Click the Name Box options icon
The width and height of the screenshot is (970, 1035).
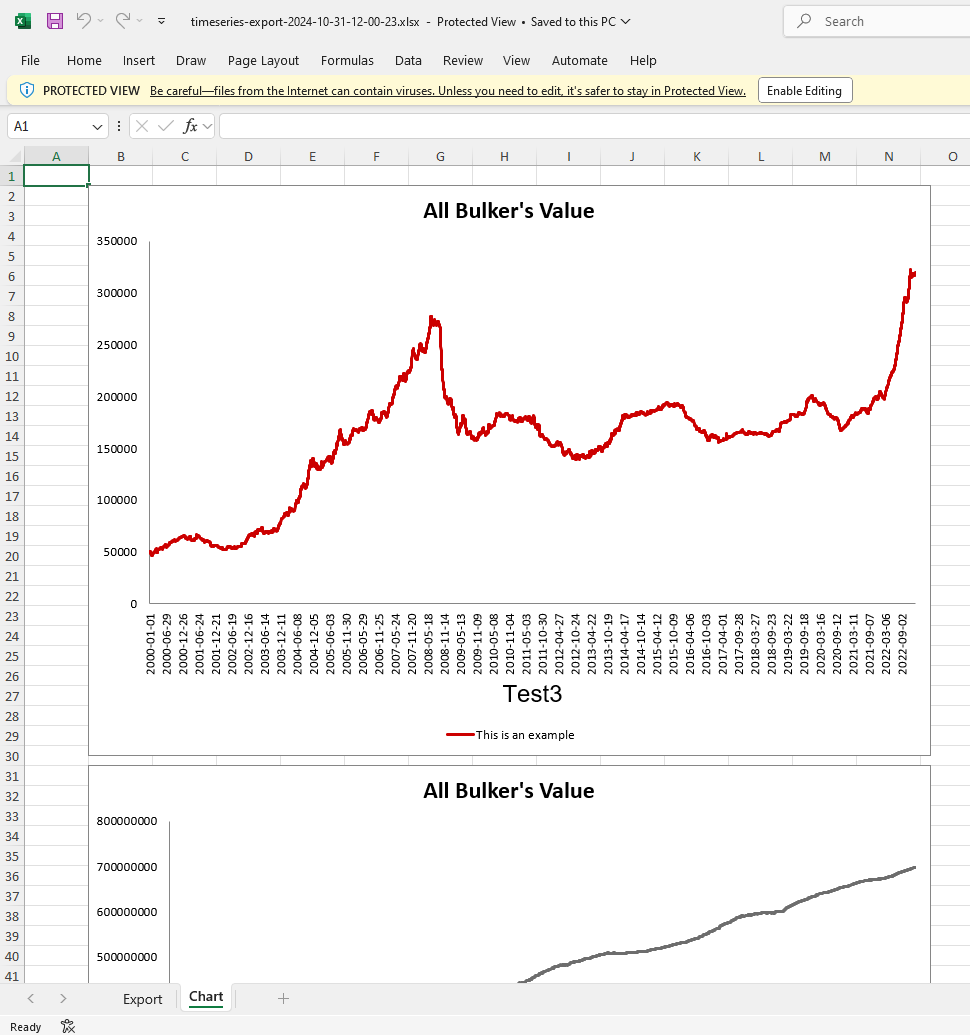pyautogui.click(x=117, y=126)
